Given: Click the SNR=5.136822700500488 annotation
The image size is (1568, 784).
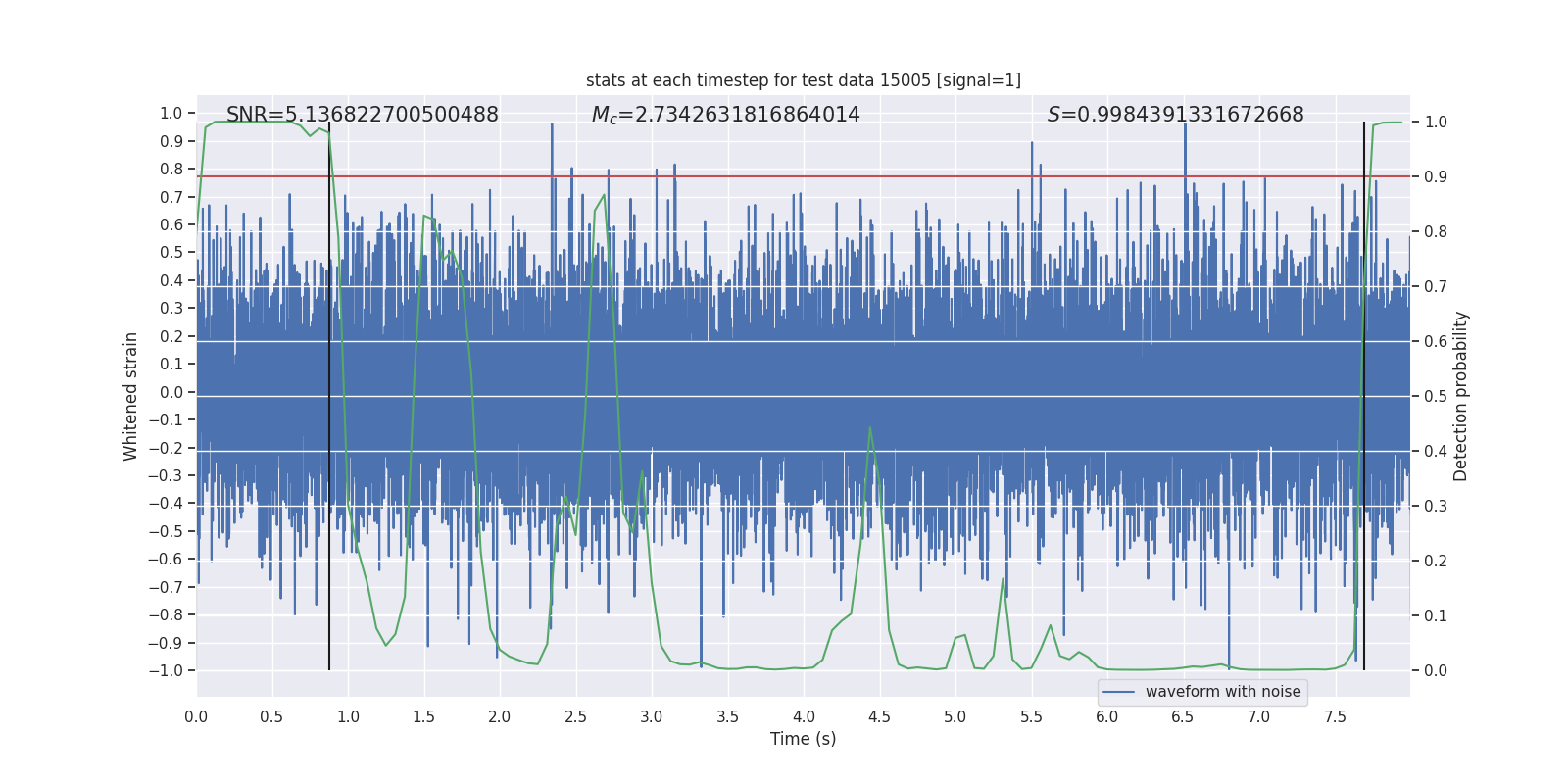Looking at the screenshot, I should 363,115.
